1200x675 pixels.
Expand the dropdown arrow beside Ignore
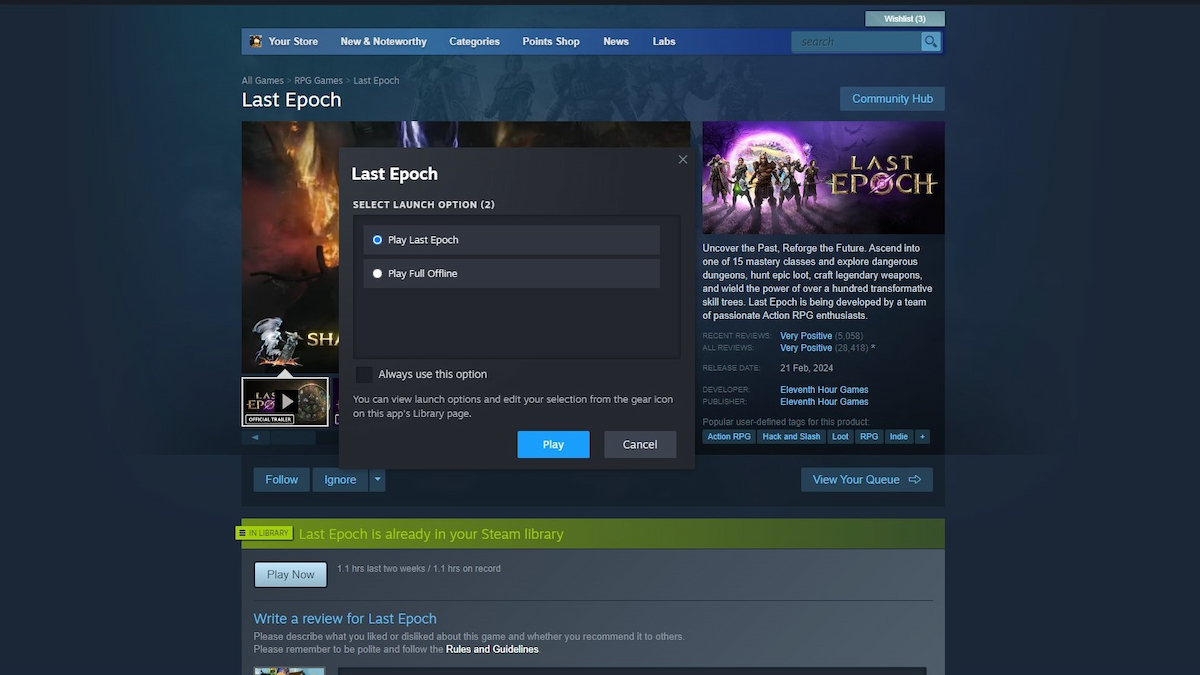[x=377, y=480]
